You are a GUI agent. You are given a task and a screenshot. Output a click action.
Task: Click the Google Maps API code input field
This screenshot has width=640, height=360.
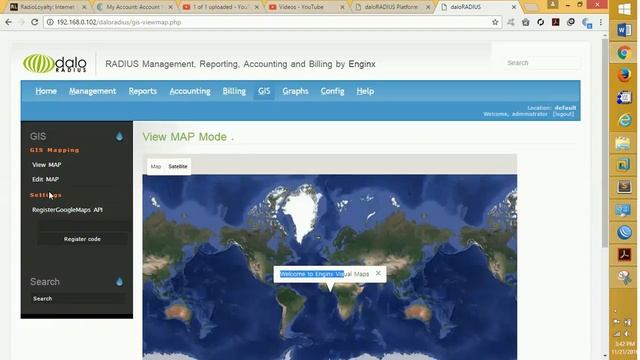click(x=83, y=225)
